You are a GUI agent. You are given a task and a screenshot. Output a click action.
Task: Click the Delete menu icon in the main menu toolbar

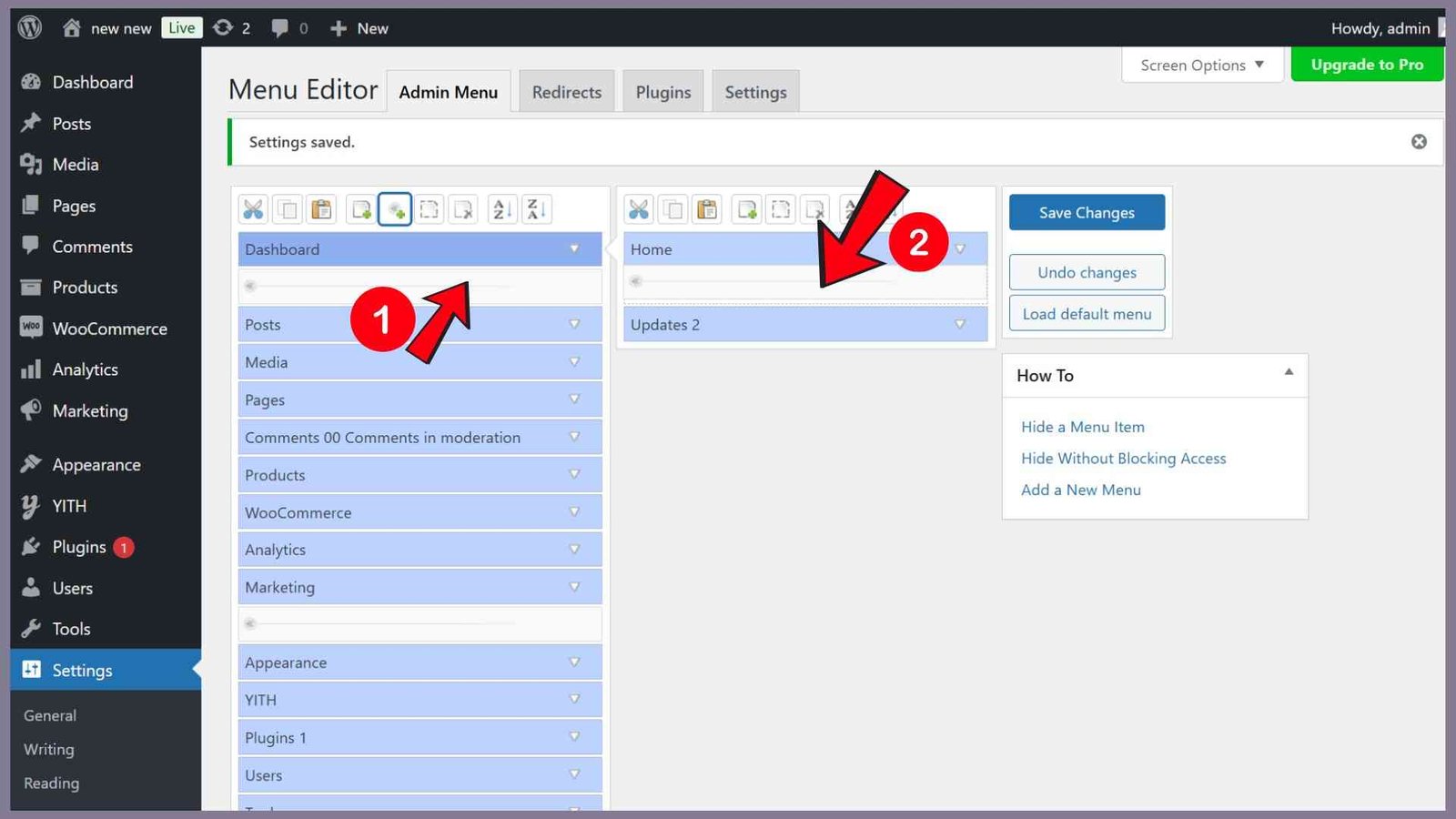pyautogui.click(x=464, y=210)
